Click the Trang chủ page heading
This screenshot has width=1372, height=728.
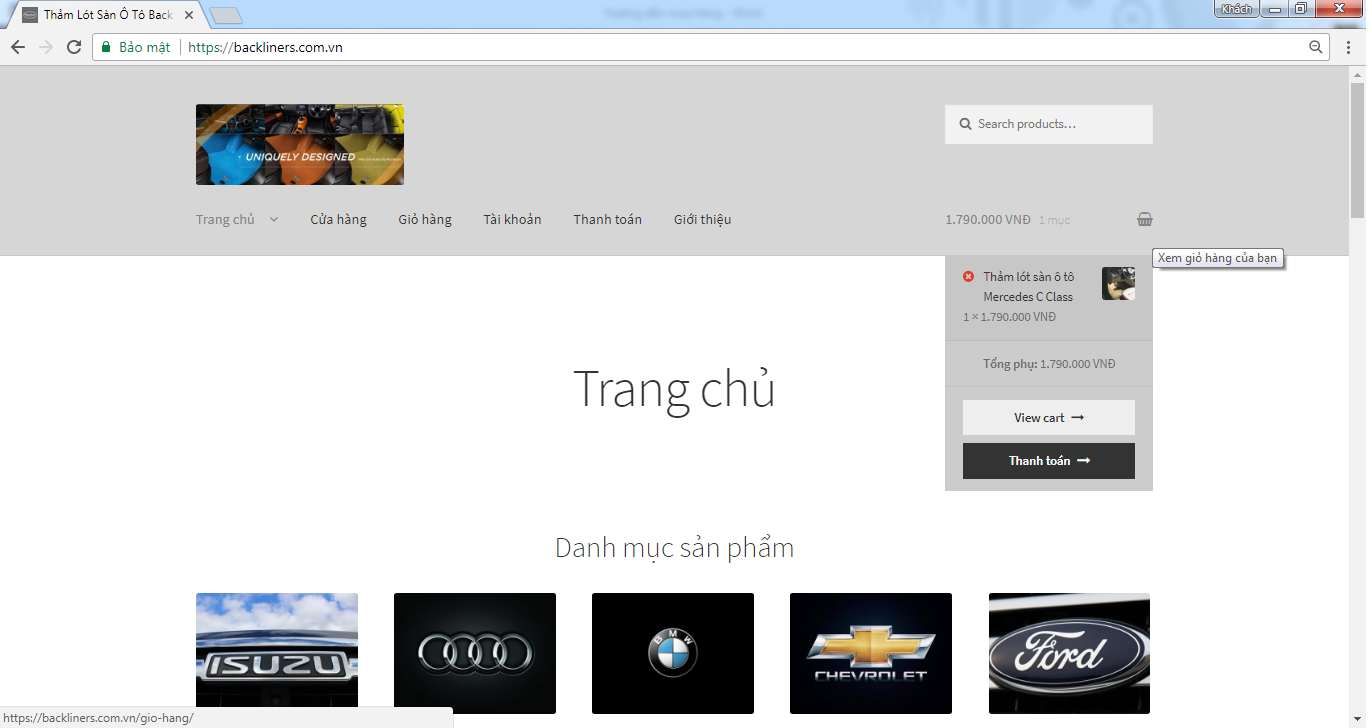click(x=674, y=388)
